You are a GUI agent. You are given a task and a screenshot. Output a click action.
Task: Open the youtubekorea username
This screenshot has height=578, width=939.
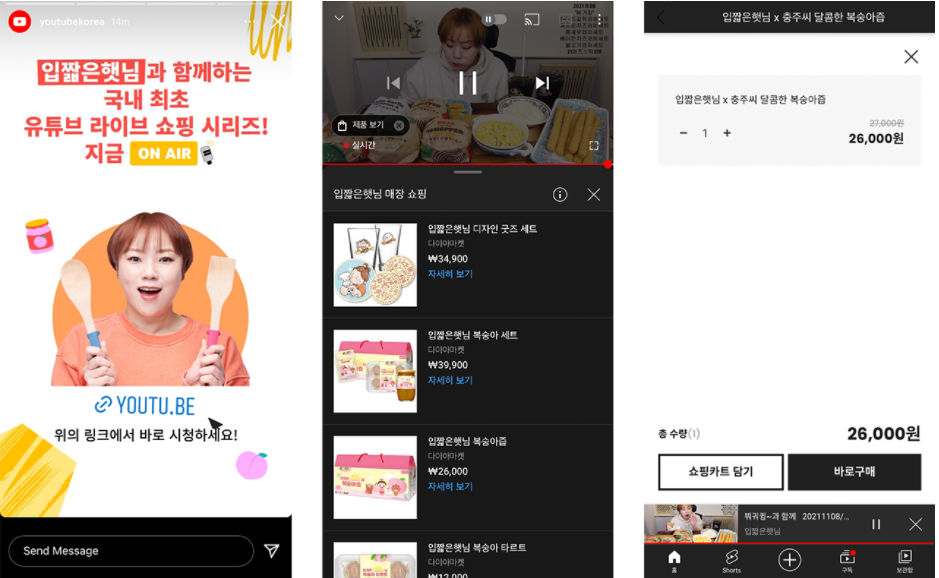click(x=72, y=22)
